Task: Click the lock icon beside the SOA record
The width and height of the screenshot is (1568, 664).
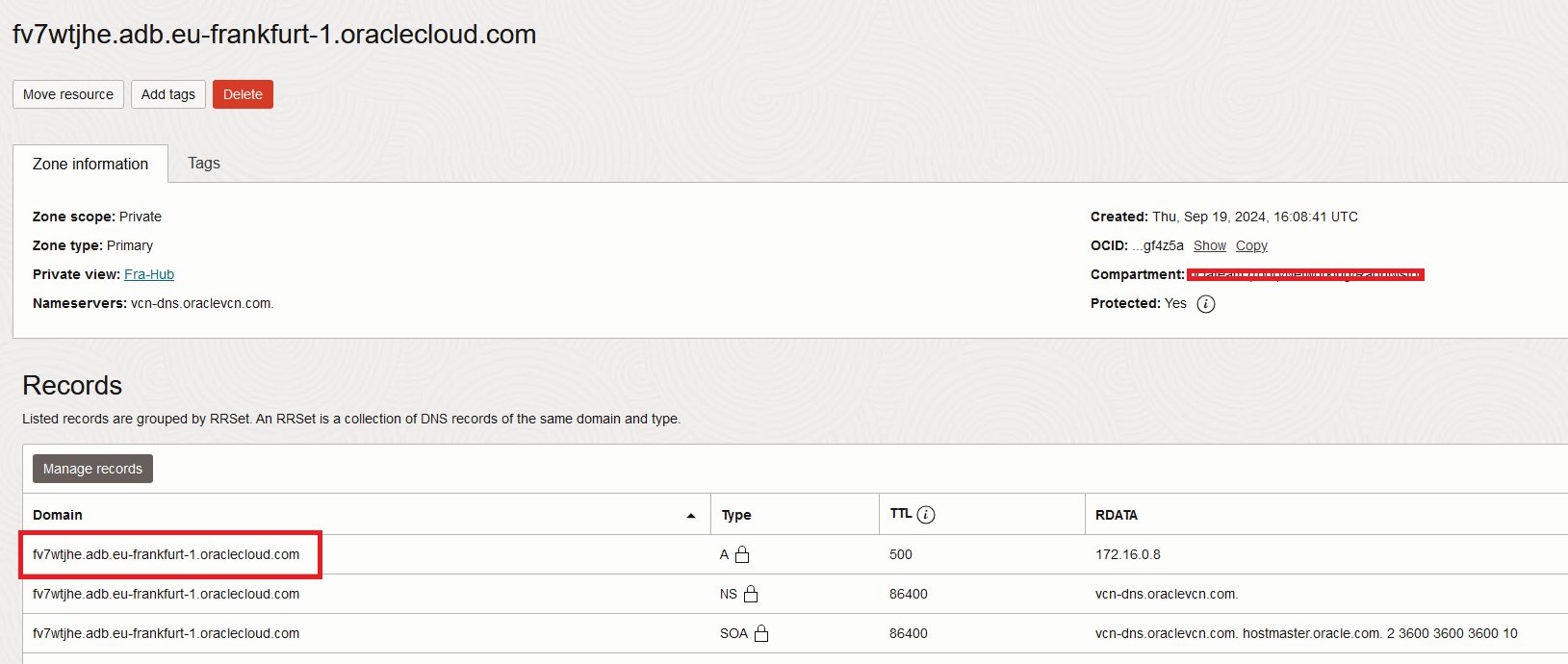Action: click(x=759, y=633)
